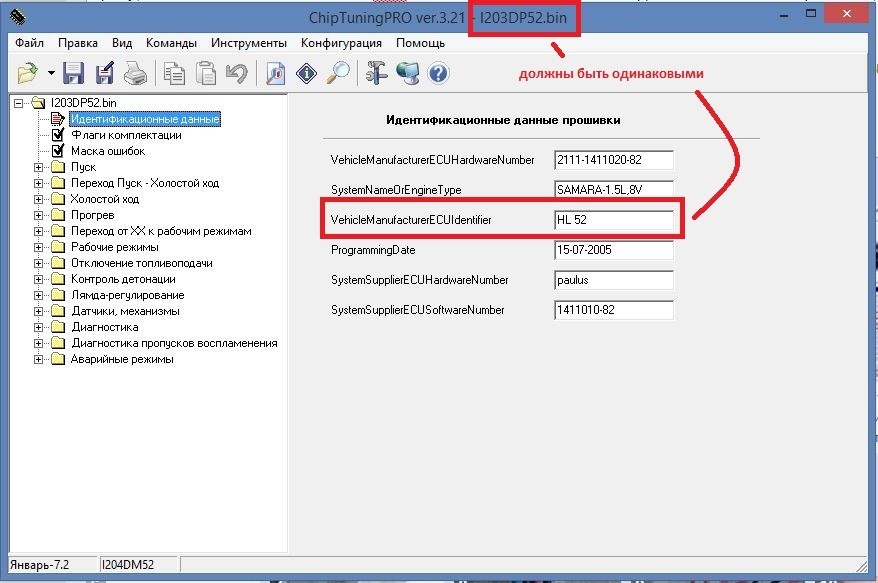
Task: Expand the Диагностика folder node
Action: pyautogui.click(x=39, y=327)
